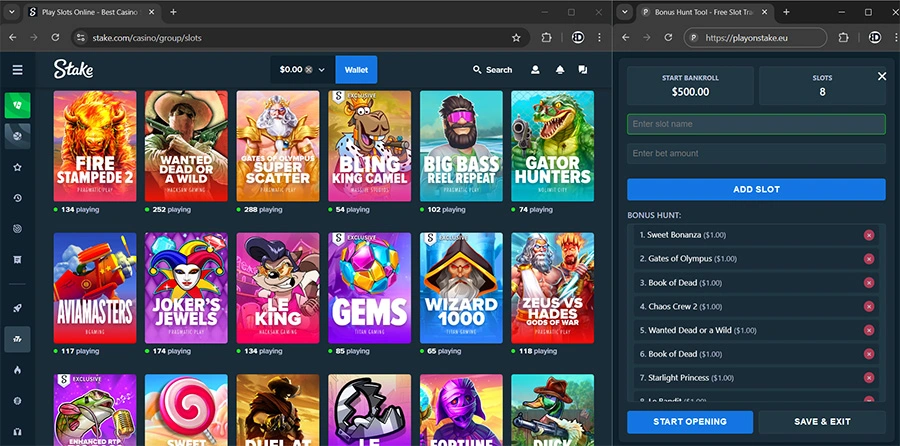Click the blue Wallet button
Screen dimensions: 900x446
(356, 70)
